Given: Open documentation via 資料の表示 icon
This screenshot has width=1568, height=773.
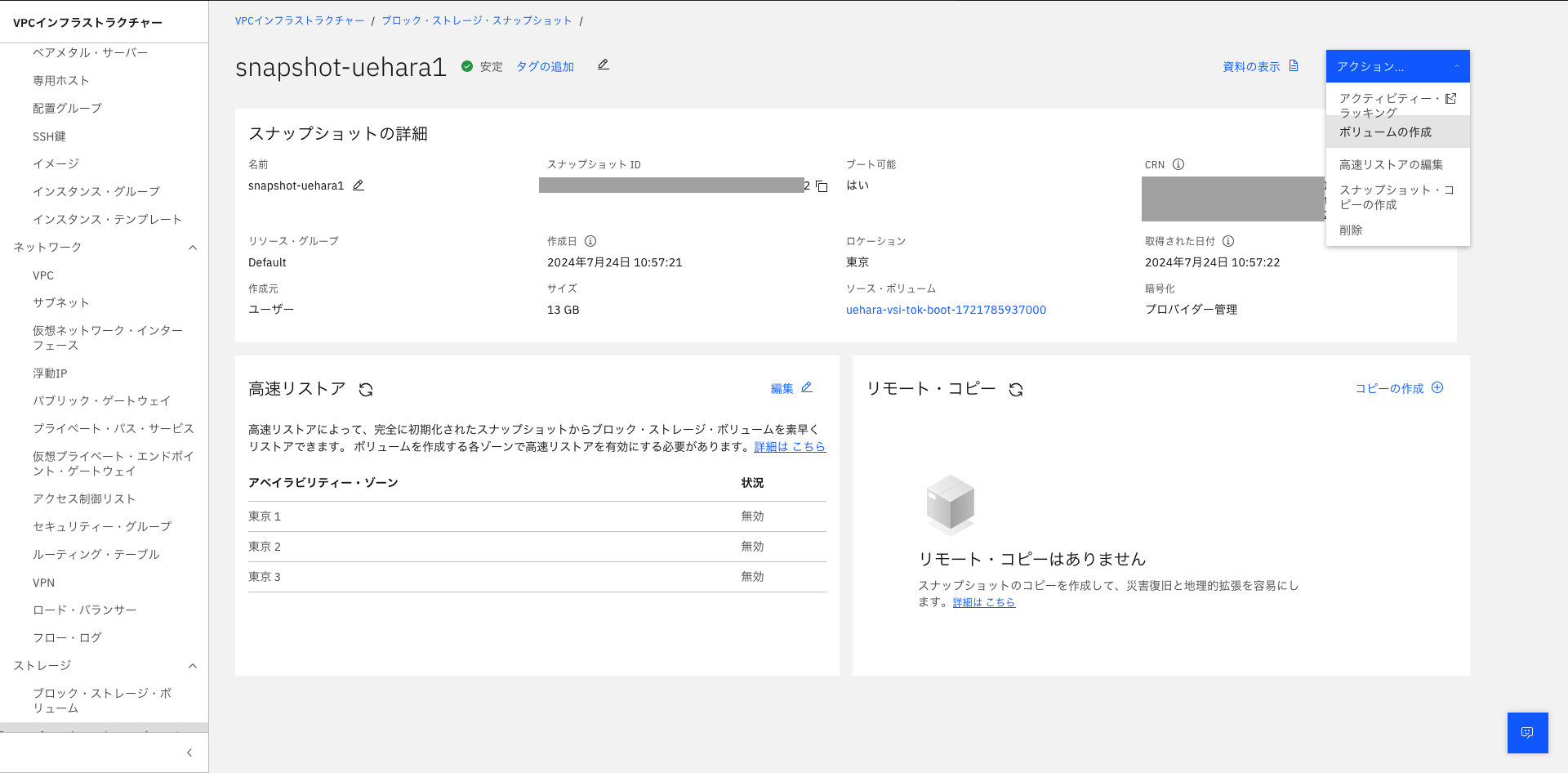Looking at the screenshot, I should pos(1293,66).
